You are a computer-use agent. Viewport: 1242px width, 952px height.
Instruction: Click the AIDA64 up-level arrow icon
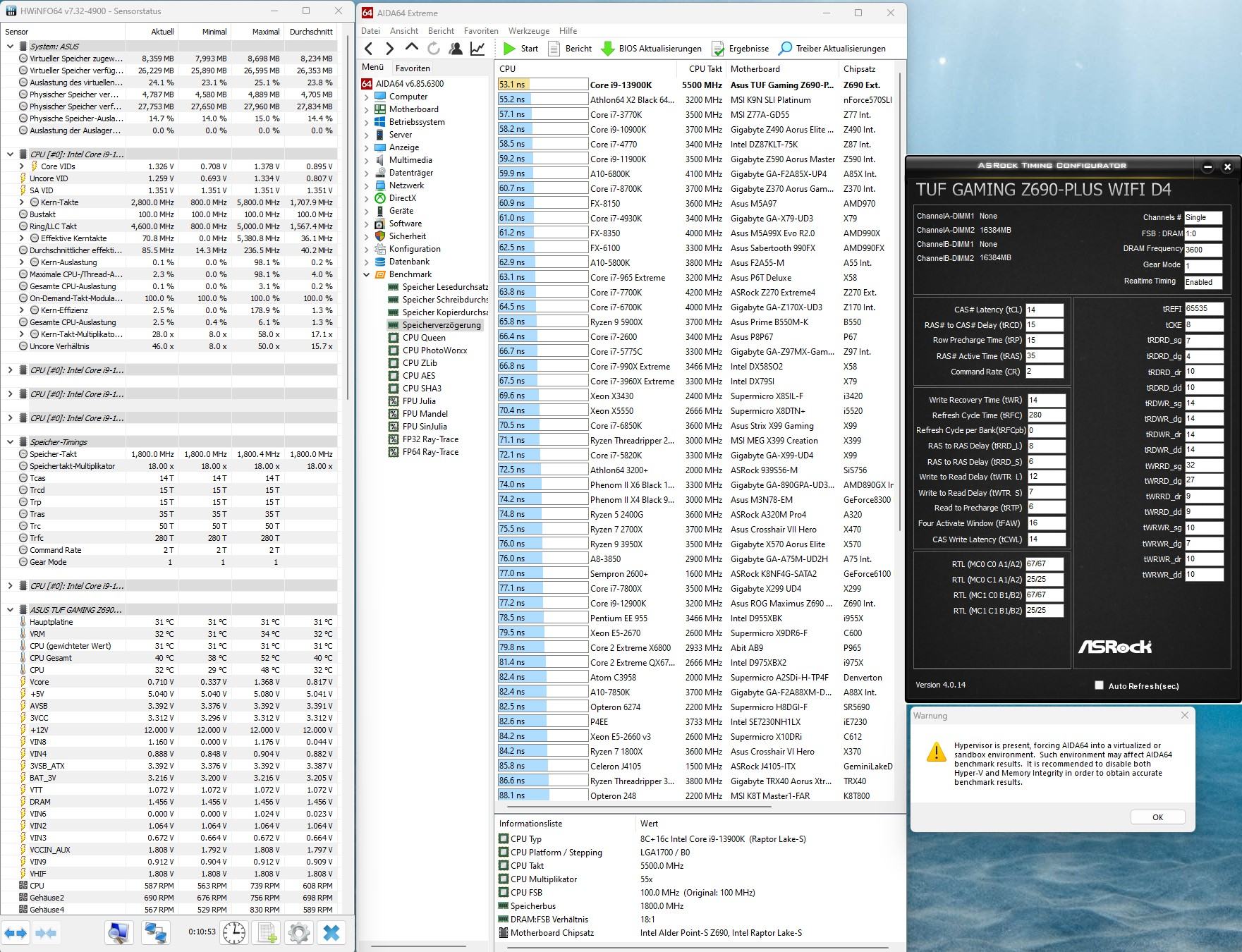[x=412, y=48]
